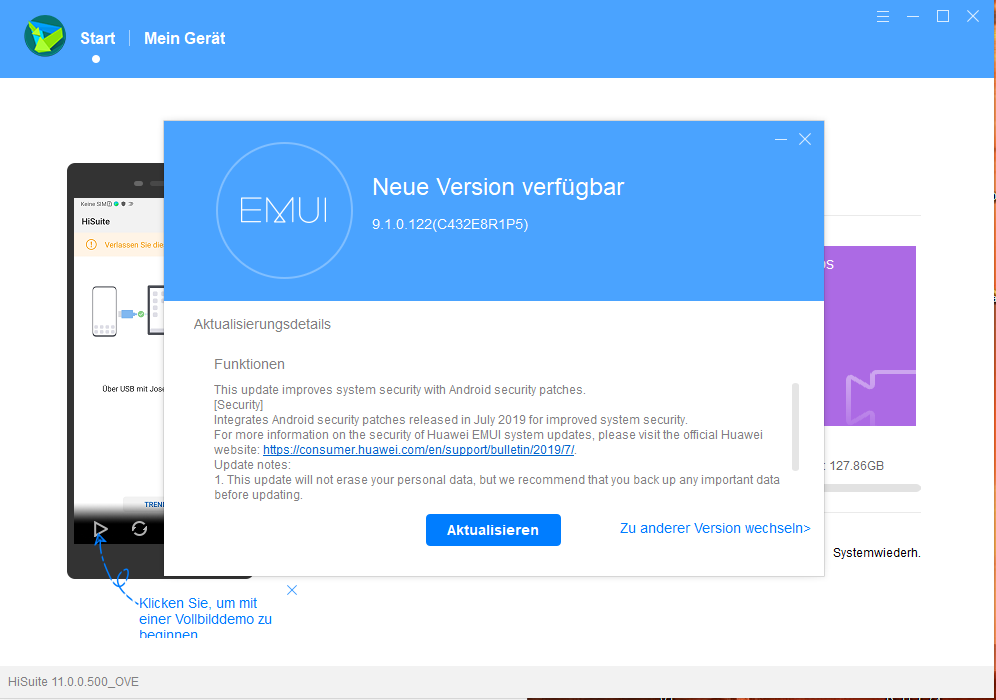Click the Systemwiederh. link
The image size is (996, 700).
[x=876, y=553]
